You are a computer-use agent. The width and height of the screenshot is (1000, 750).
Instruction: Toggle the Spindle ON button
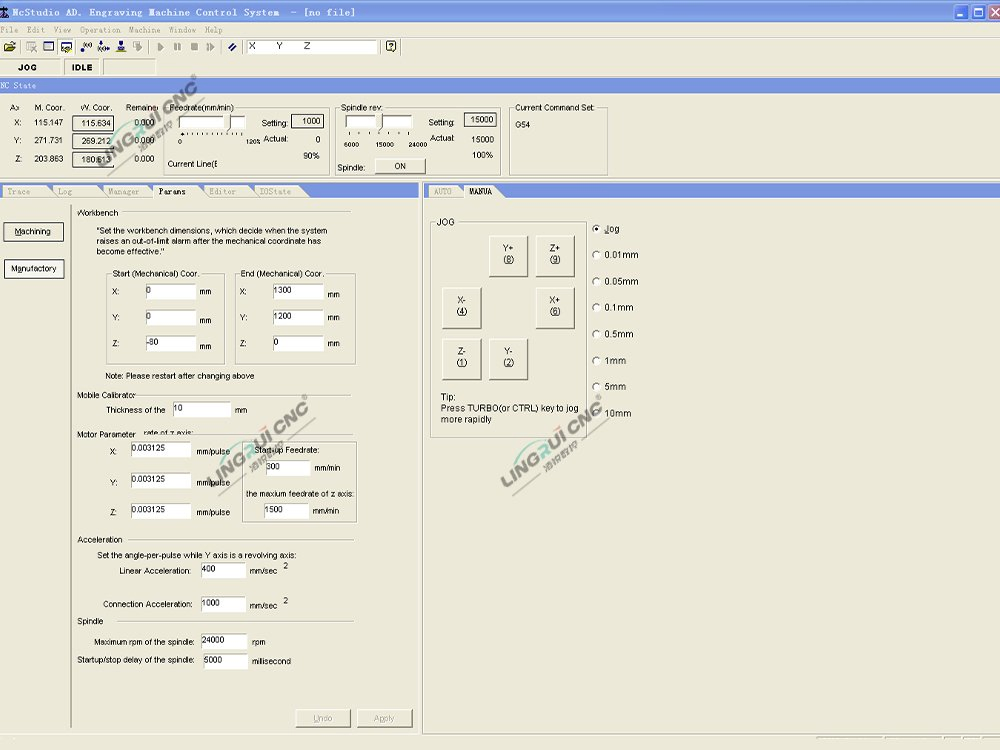[400, 167]
